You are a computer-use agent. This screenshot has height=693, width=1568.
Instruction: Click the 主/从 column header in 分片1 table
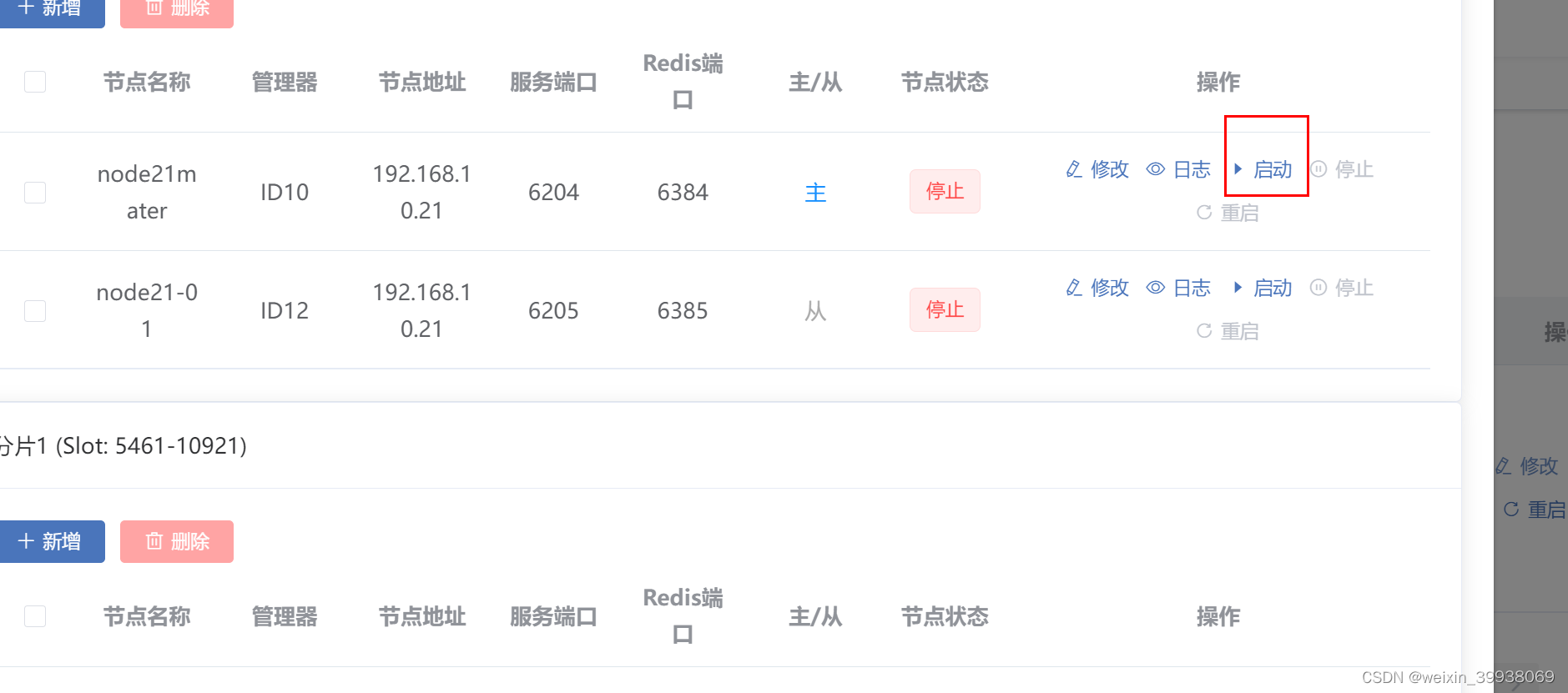pyautogui.click(x=815, y=616)
